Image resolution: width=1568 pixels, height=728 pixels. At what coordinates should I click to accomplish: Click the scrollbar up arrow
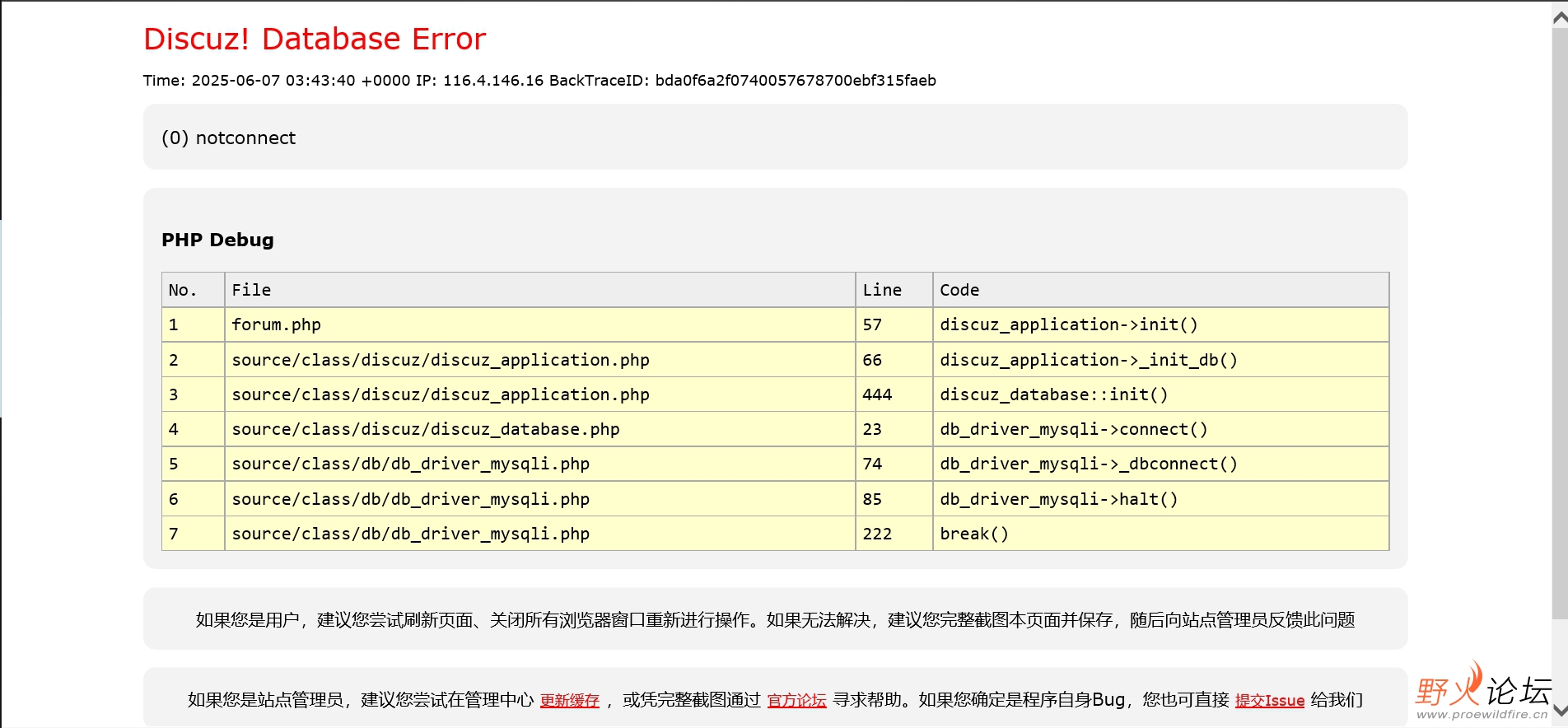pyautogui.click(x=1560, y=16)
